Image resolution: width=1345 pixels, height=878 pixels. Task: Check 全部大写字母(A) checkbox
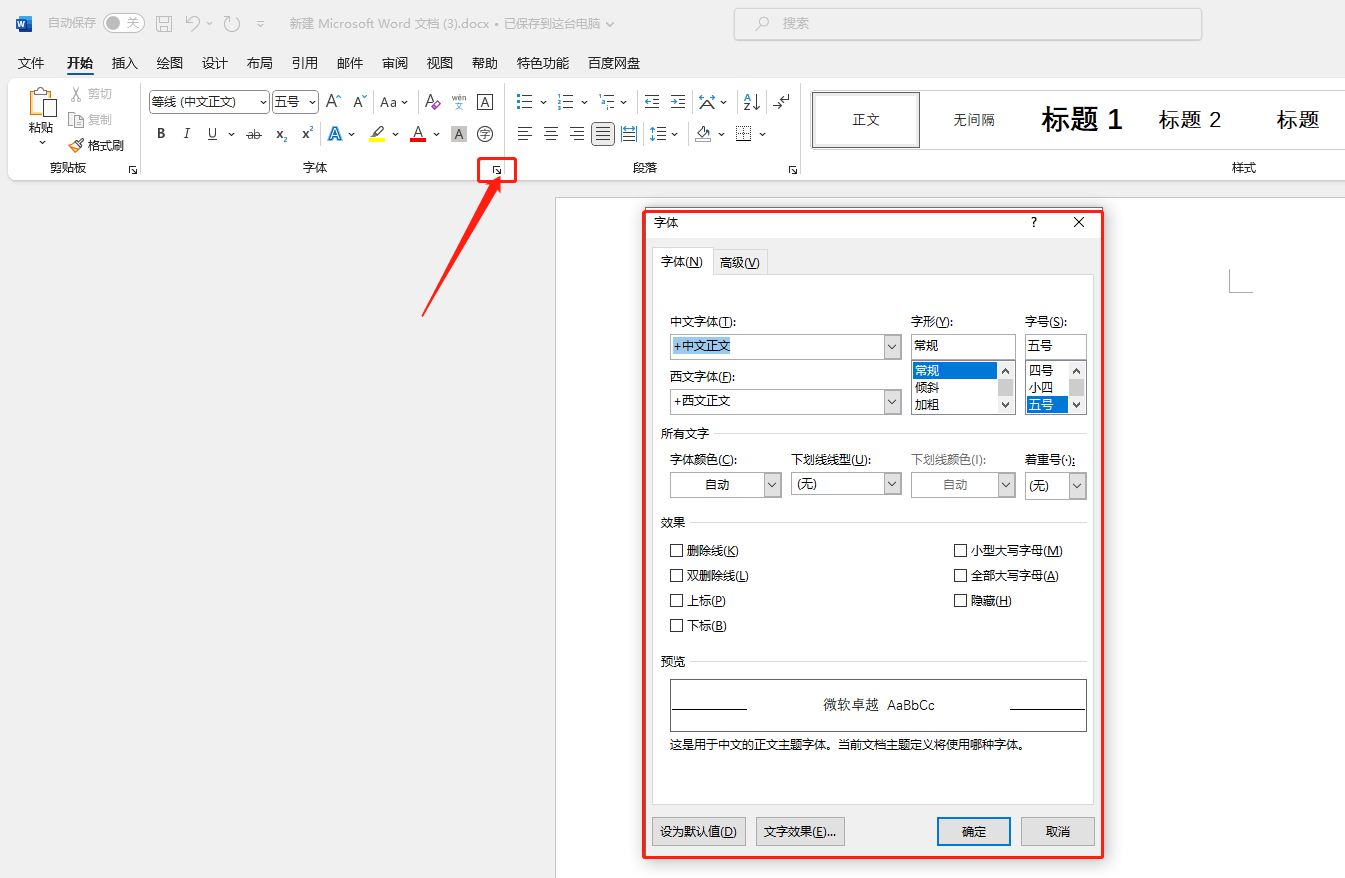961,576
